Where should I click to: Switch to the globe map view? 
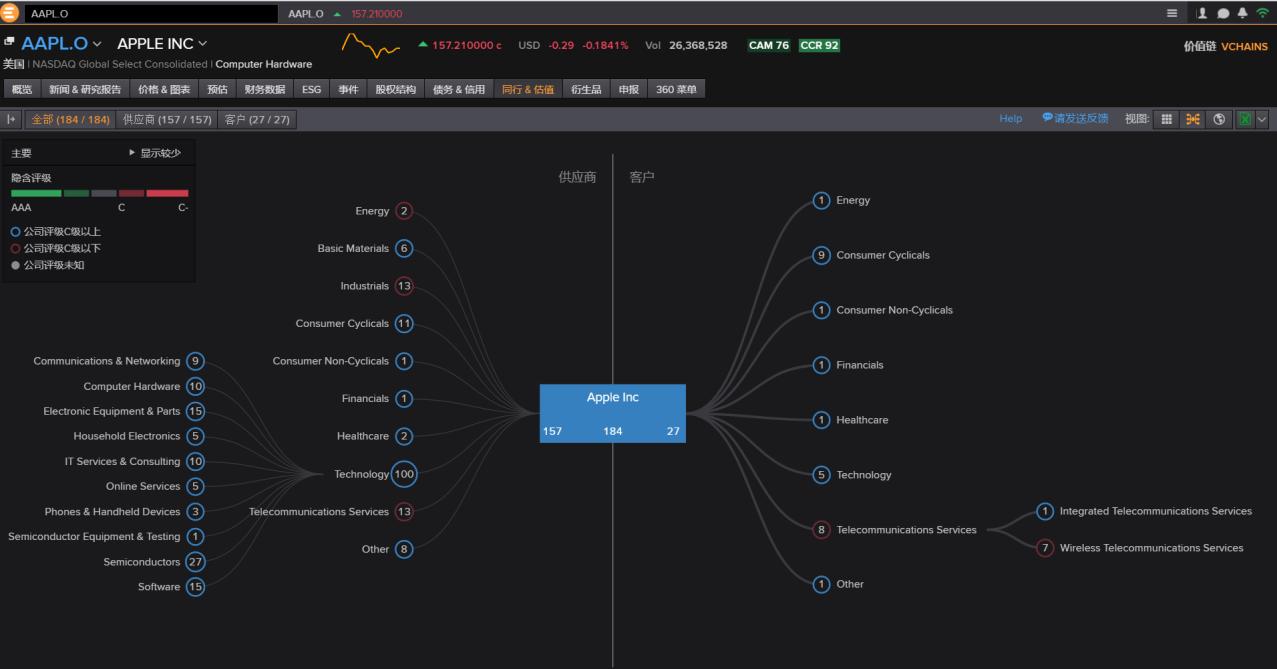(x=1219, y=119)
